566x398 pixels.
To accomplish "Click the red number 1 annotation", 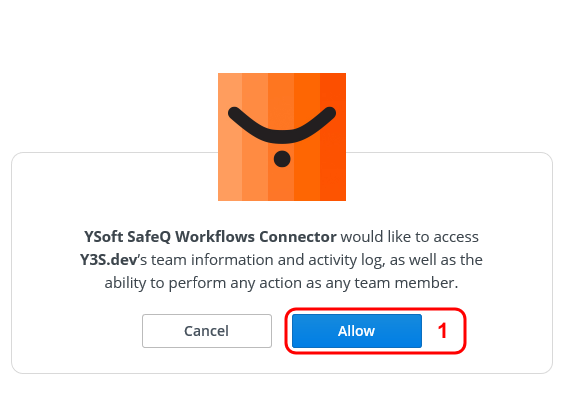I will click(443, 331).
